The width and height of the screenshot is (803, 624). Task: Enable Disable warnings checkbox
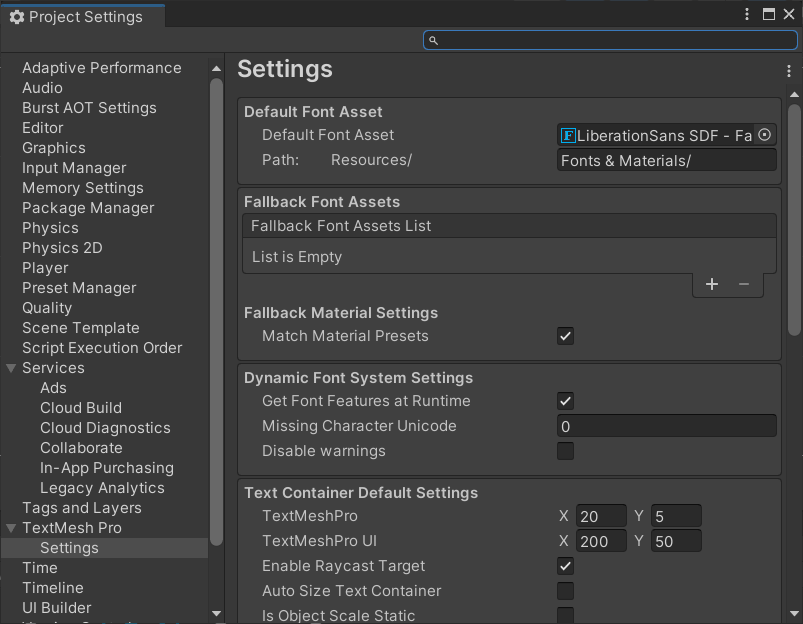pyautogui.click(x=565, y=451)
